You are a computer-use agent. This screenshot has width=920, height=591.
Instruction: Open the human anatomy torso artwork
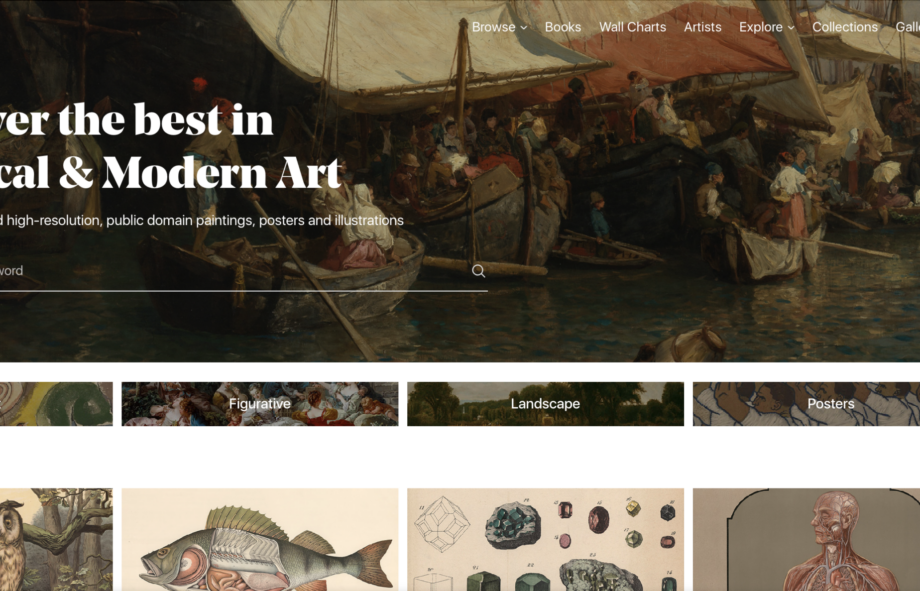[806, 539]
